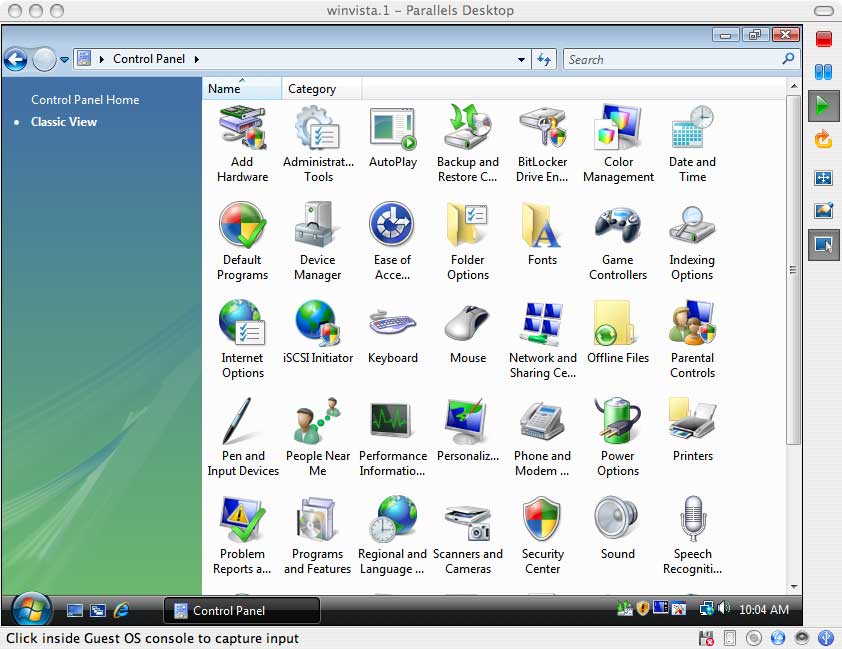842x649 pixels.
Task: Click the taskbar clock 10:04 AM
Action: (764, 609)
